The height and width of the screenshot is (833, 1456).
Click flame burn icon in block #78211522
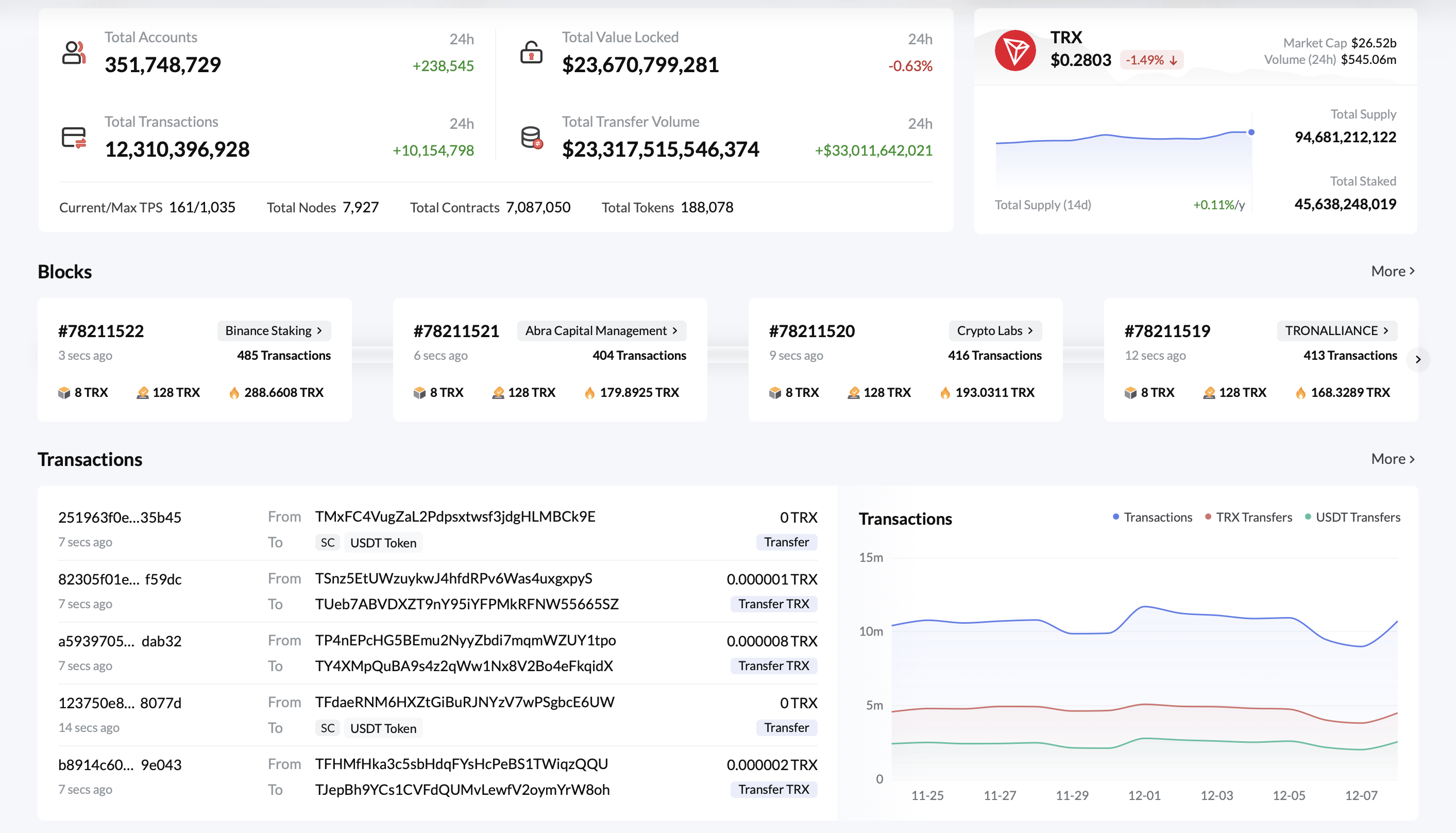[234, 392]
